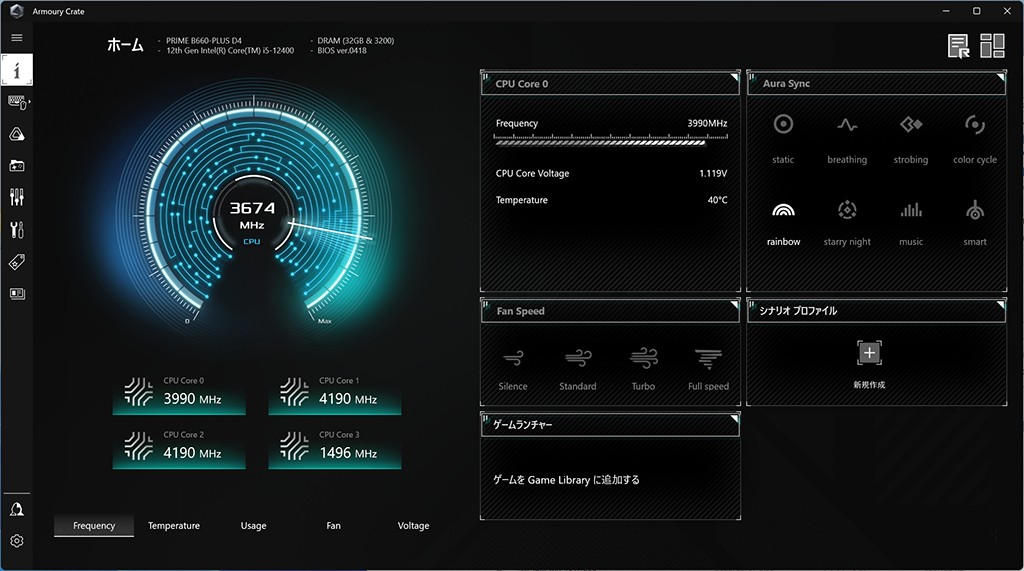Viewport: 1024px width, 571px height.
Task: Open the wrench tools sidebar icon
Action: (17, 229)
